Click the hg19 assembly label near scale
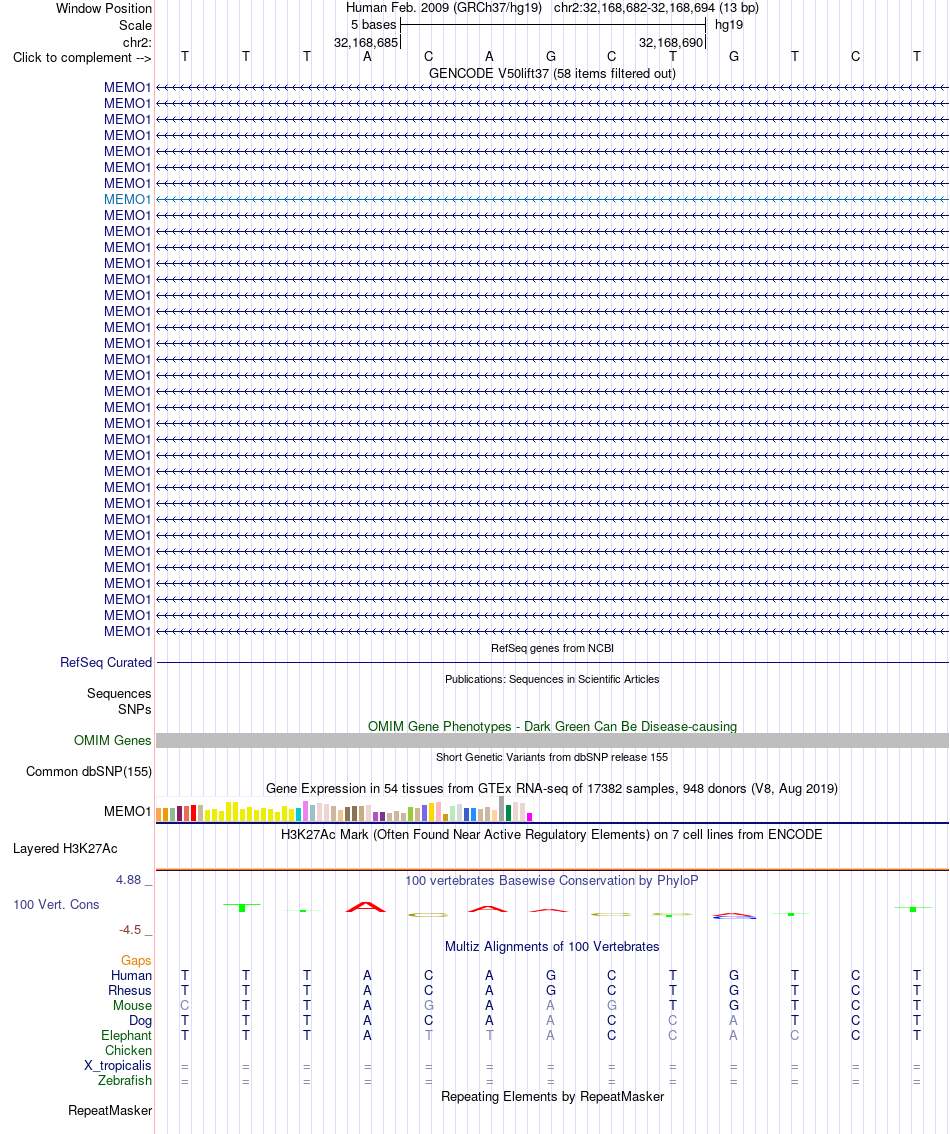The height and width of the screenshot is (1134, 950). point(729,25)
